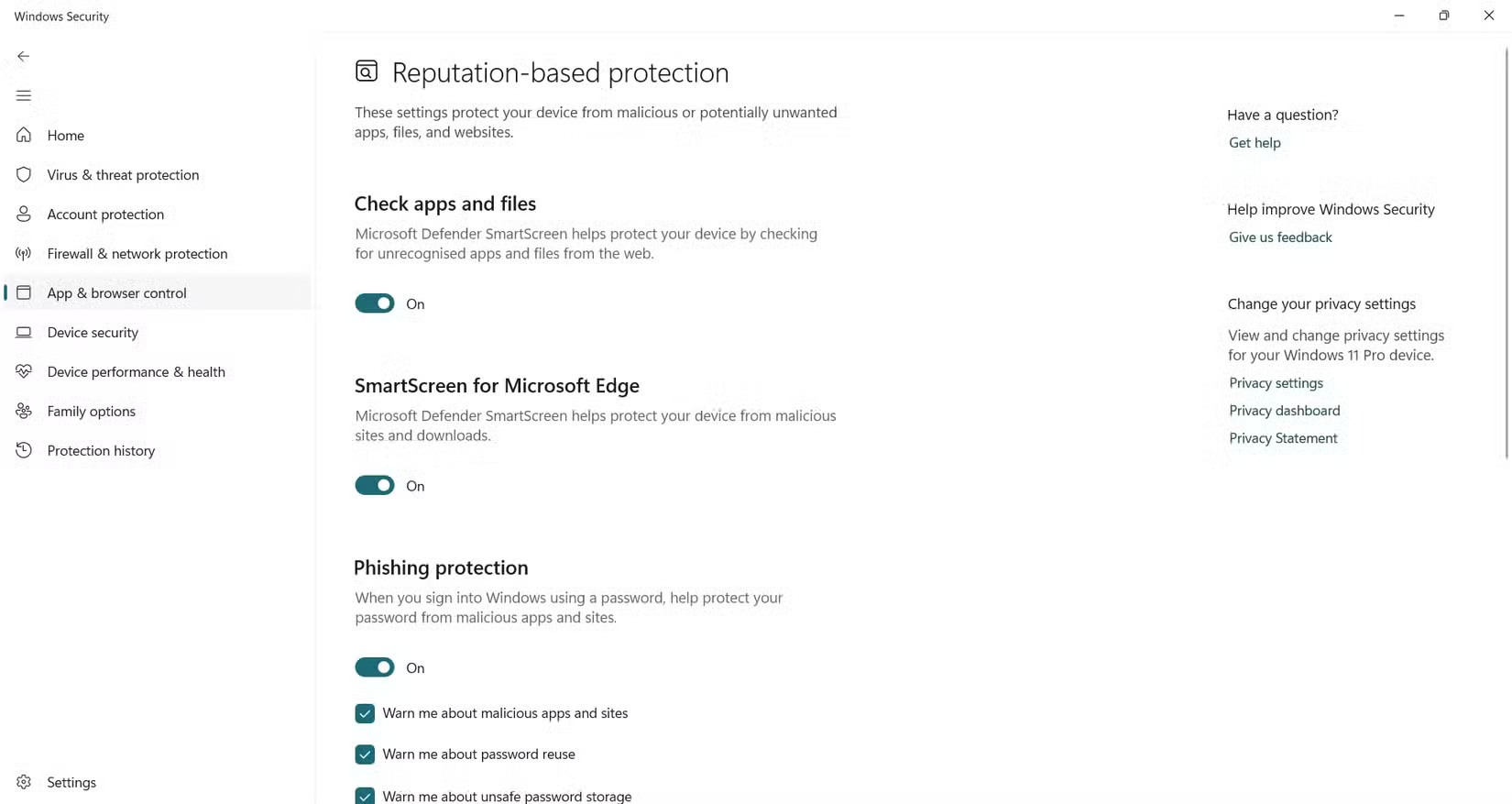
Task: Uncheck Warn me about unsafe password storage
Action: click(x=364, y=795)
